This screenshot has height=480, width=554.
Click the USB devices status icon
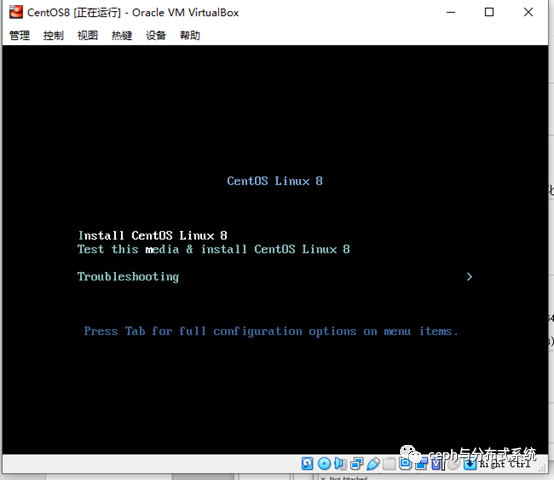tap(373, 463)
